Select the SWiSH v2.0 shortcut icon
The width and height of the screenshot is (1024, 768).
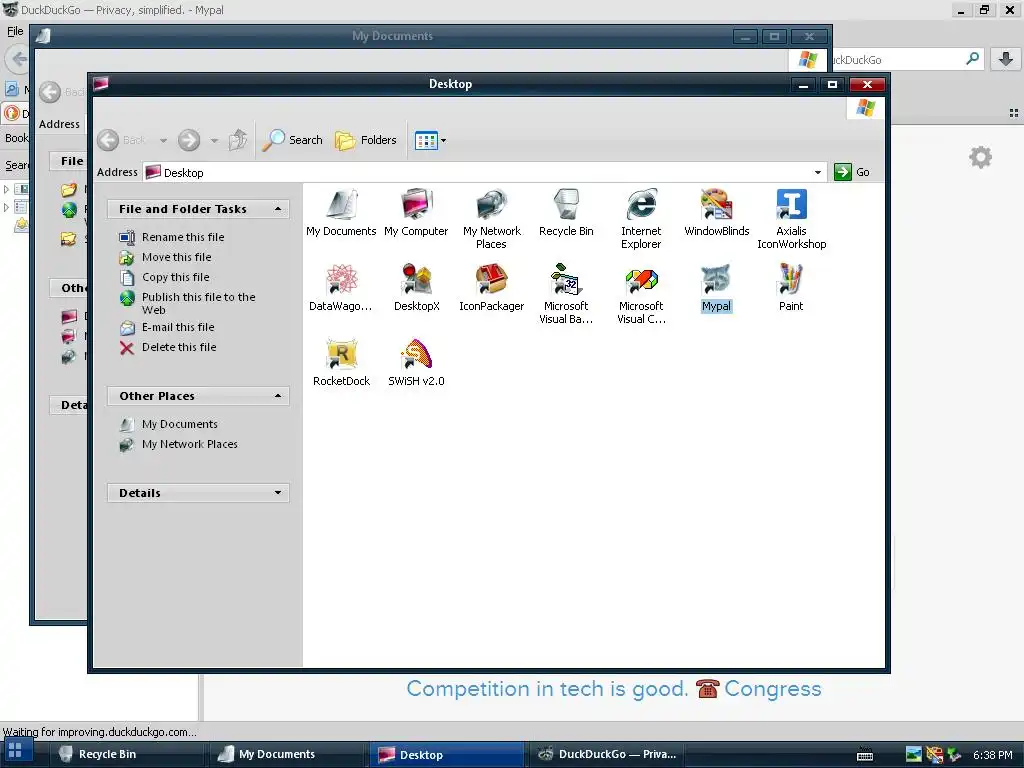[416, 363]
